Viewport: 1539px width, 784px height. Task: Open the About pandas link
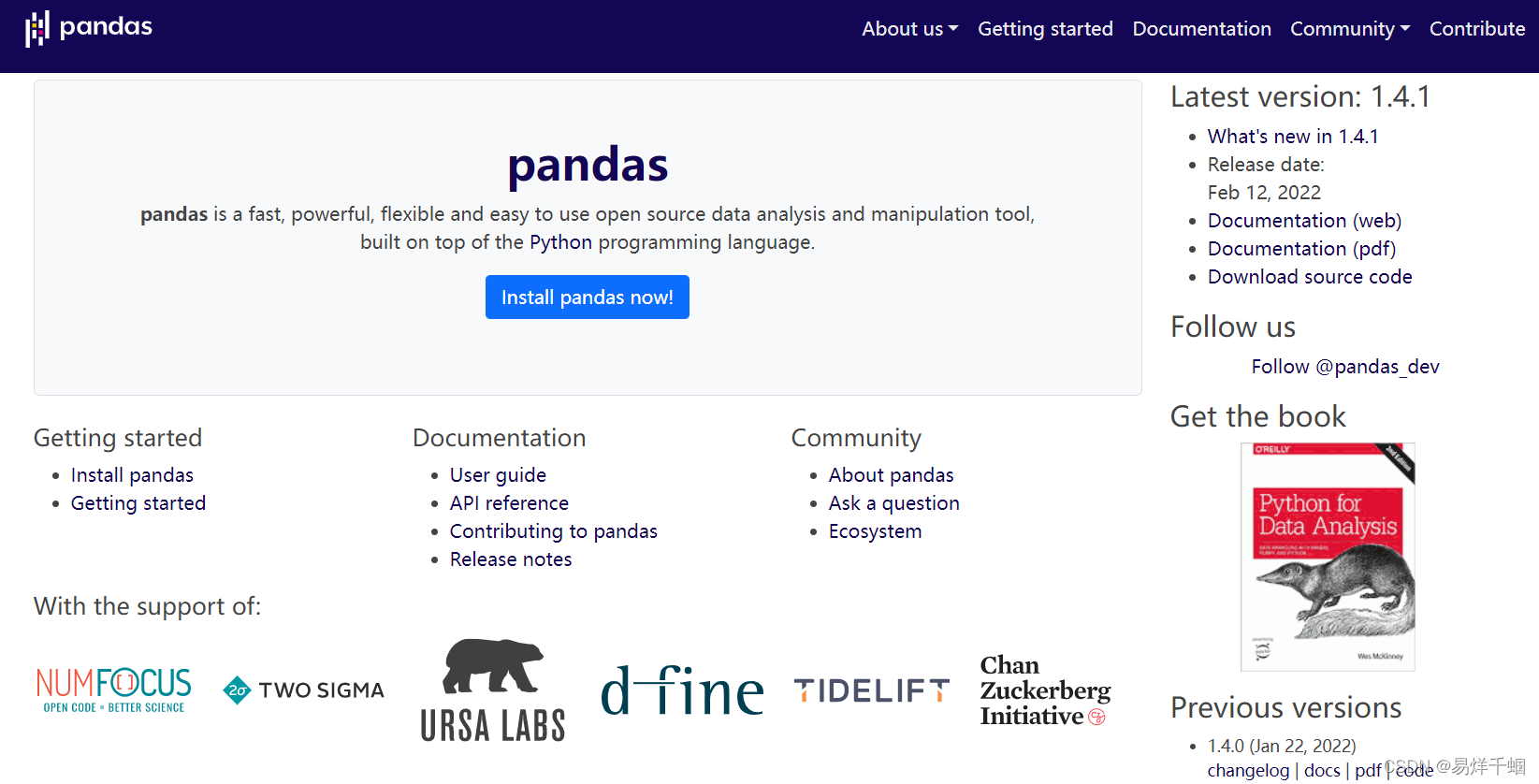(x=892, y=475)
